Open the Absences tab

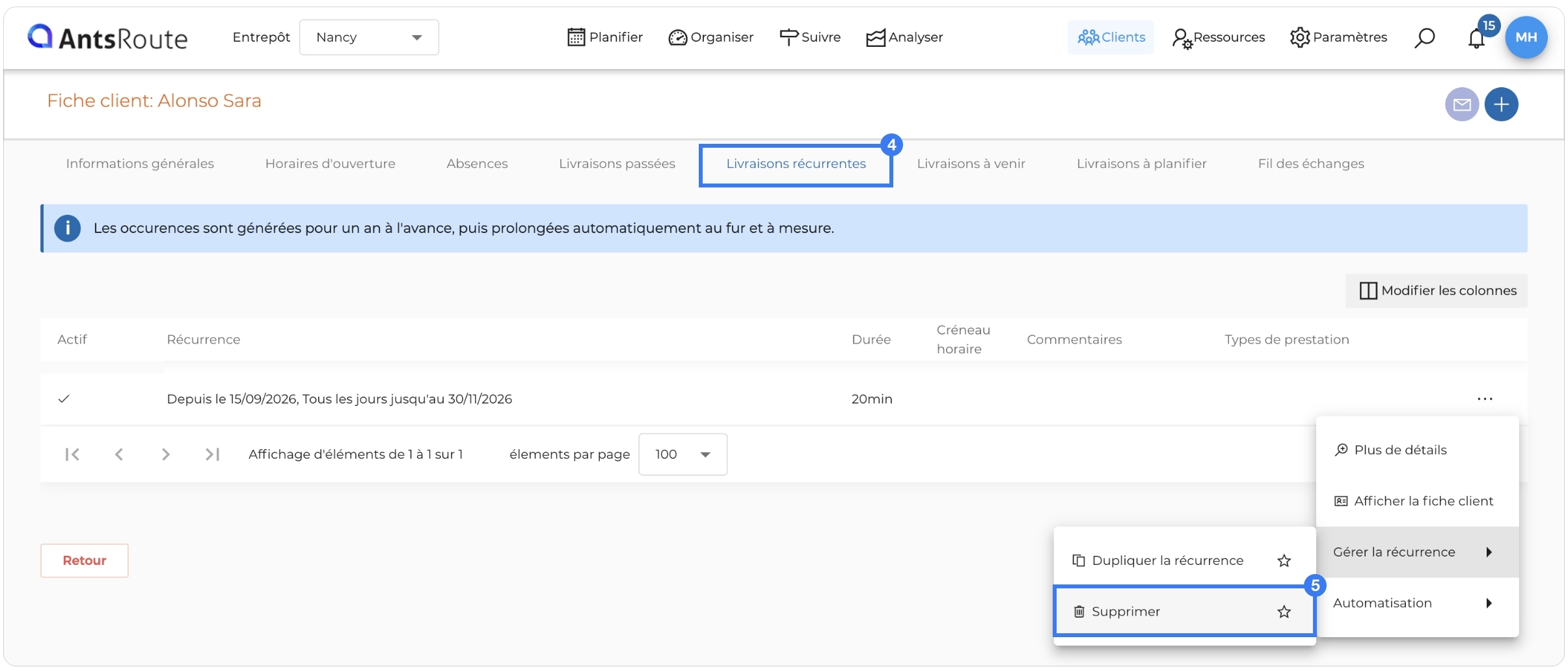point(477,163)
